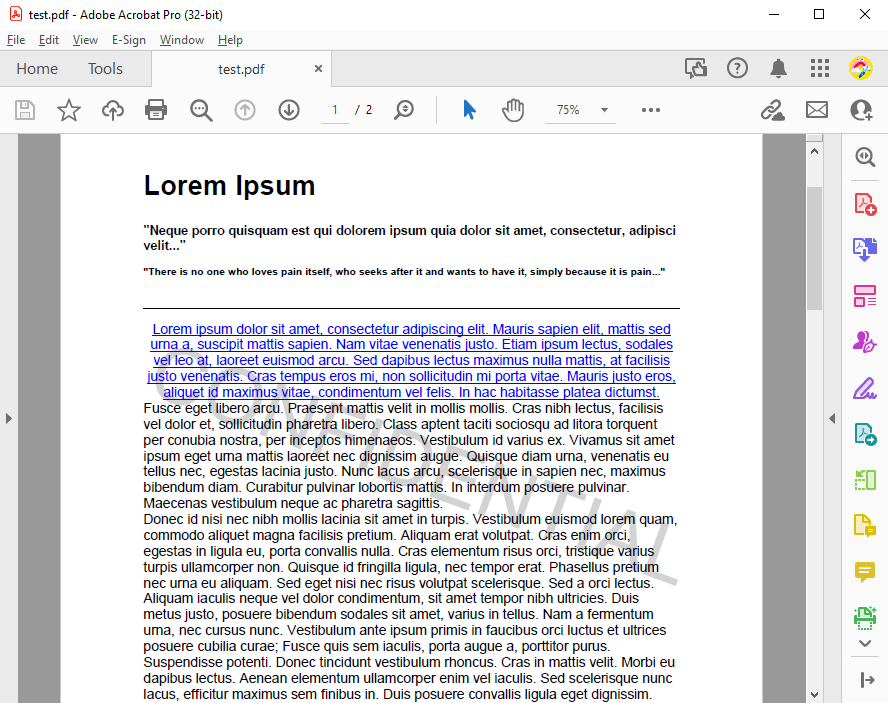Open the Comment tool in sidebar
The height and width of the screenshot is (703, 888).
(865, 572)
